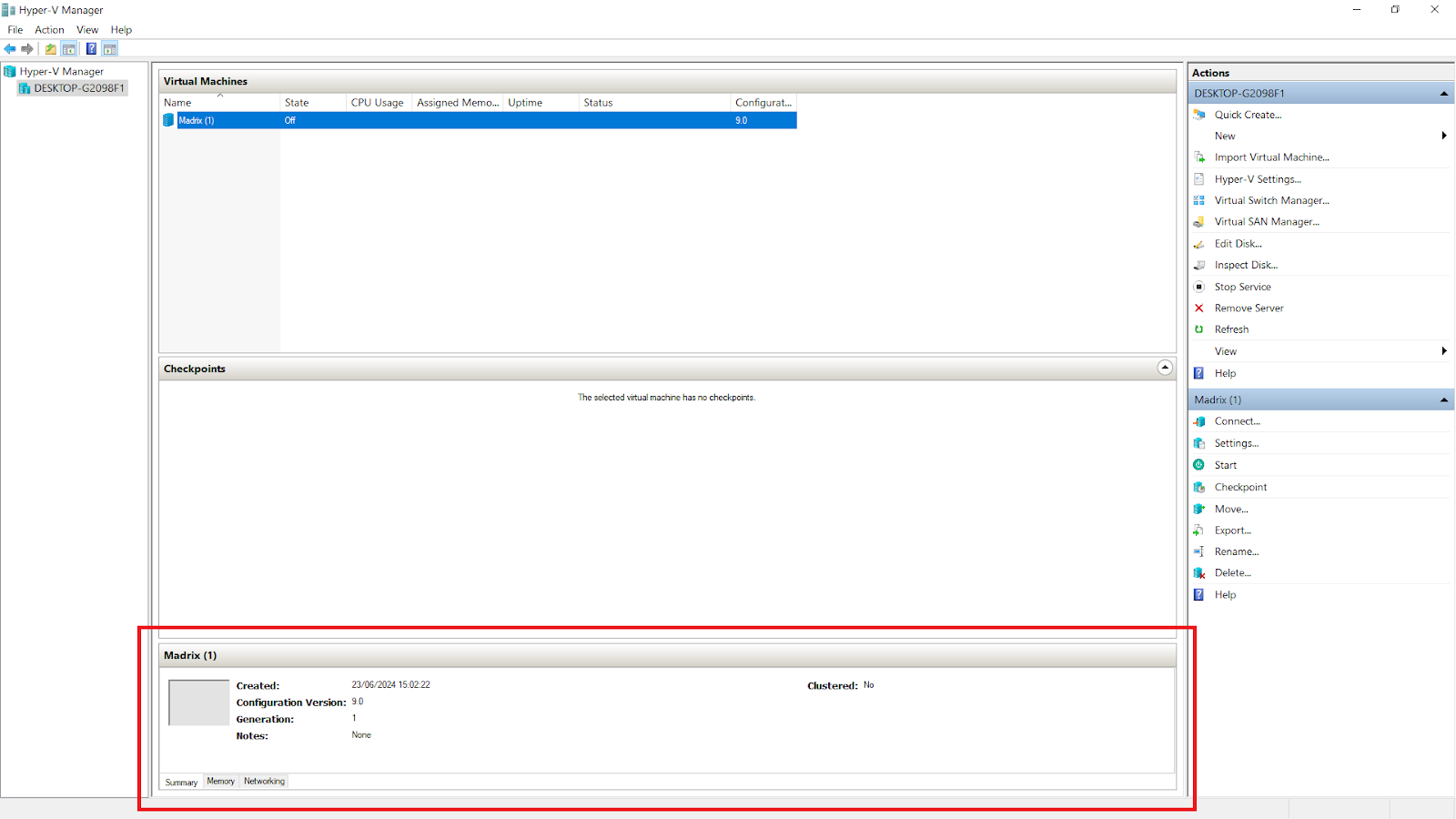Create a Checkpoint for Madrix (1)

tap(1240, 487)
